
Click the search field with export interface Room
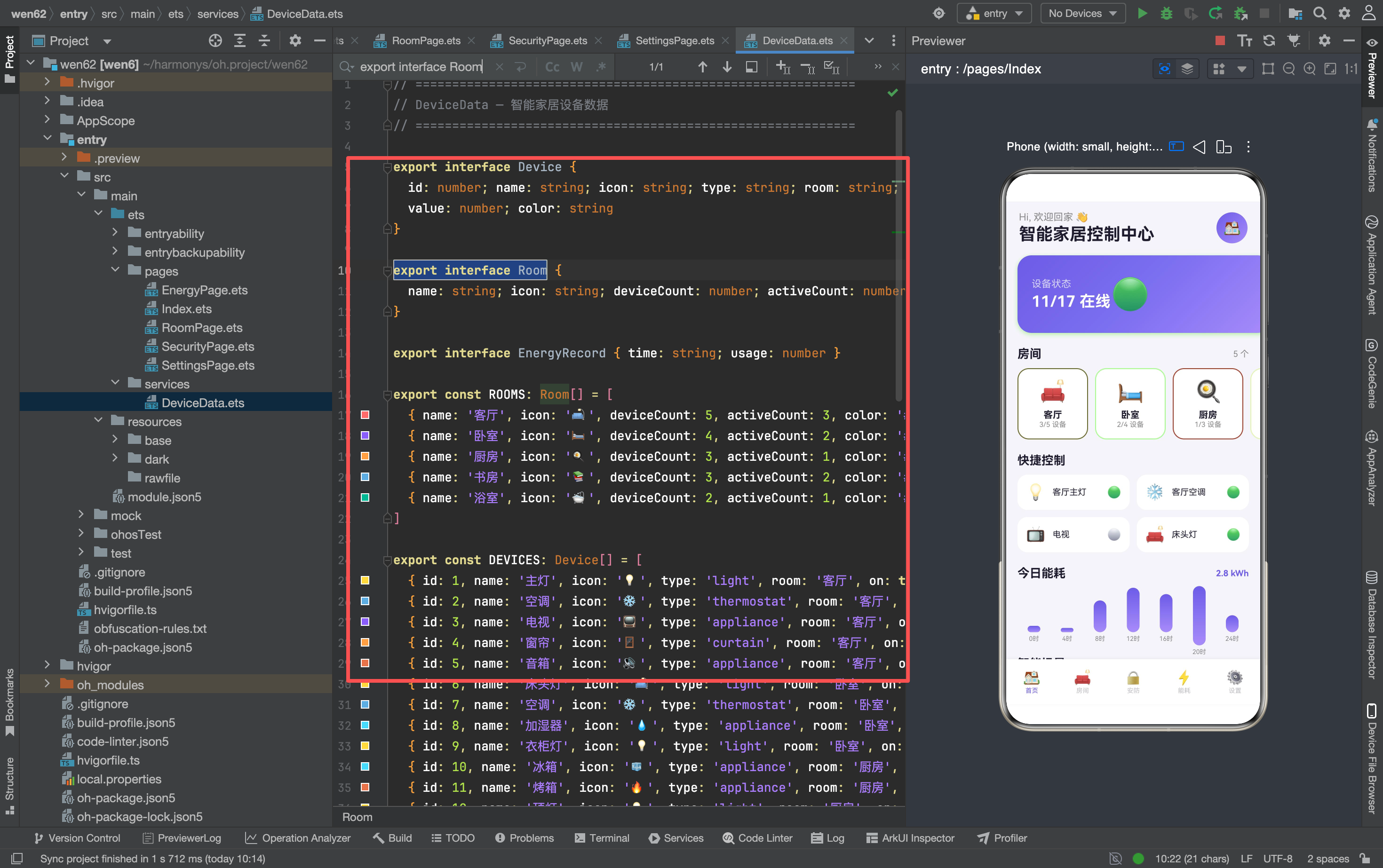tap(421, 67)
